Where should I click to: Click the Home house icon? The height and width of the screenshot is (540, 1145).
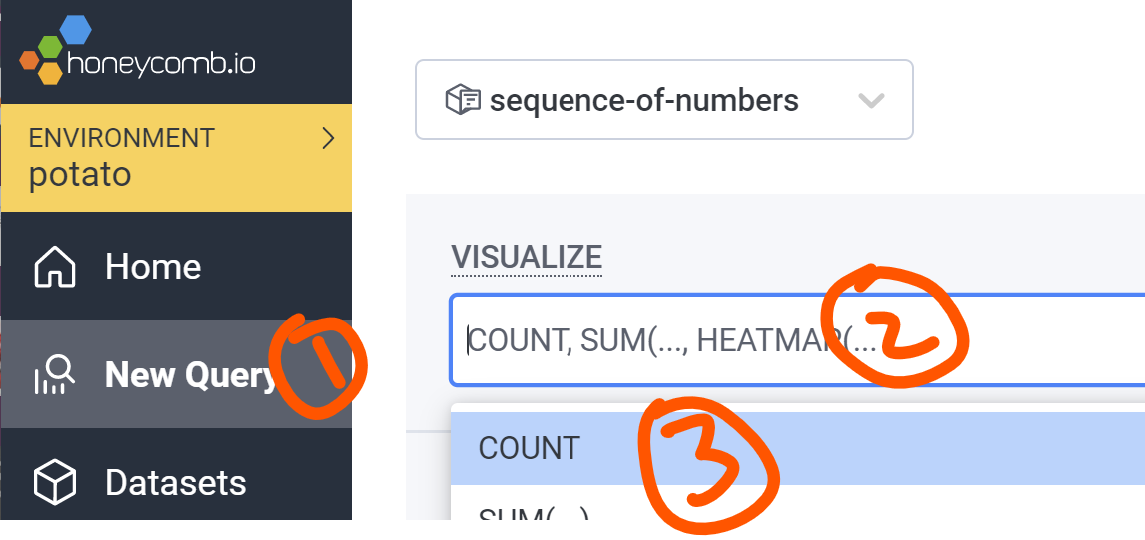coord(55,267)
